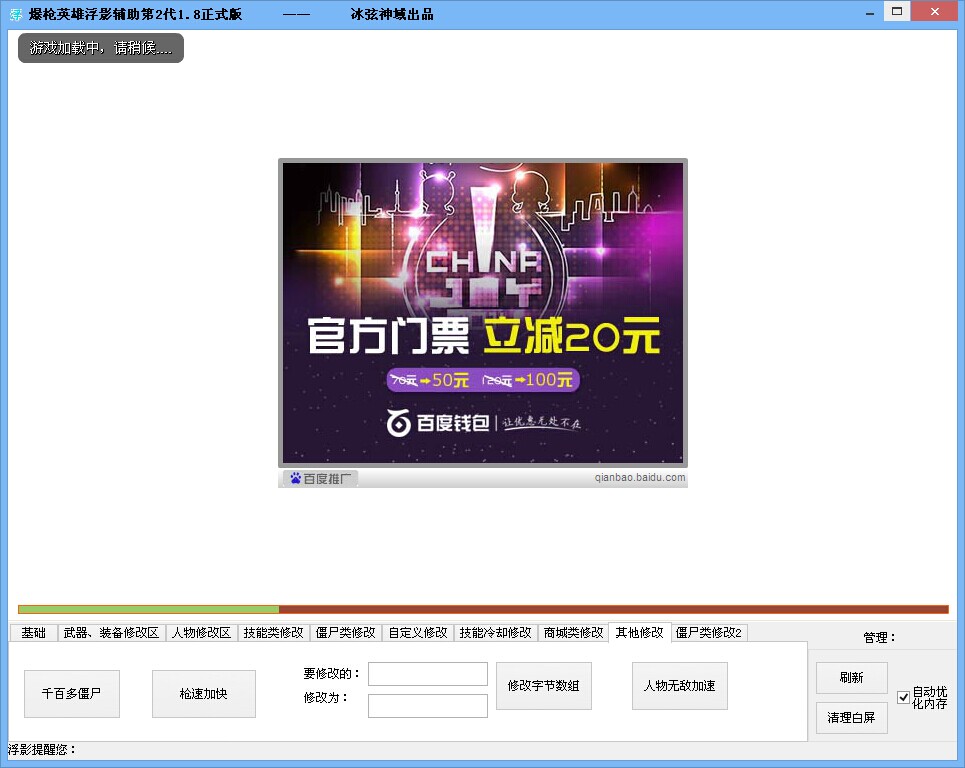The width and height of the screenshot is (965, 768).
Task: Maximize the window
Action: point(897,12)
